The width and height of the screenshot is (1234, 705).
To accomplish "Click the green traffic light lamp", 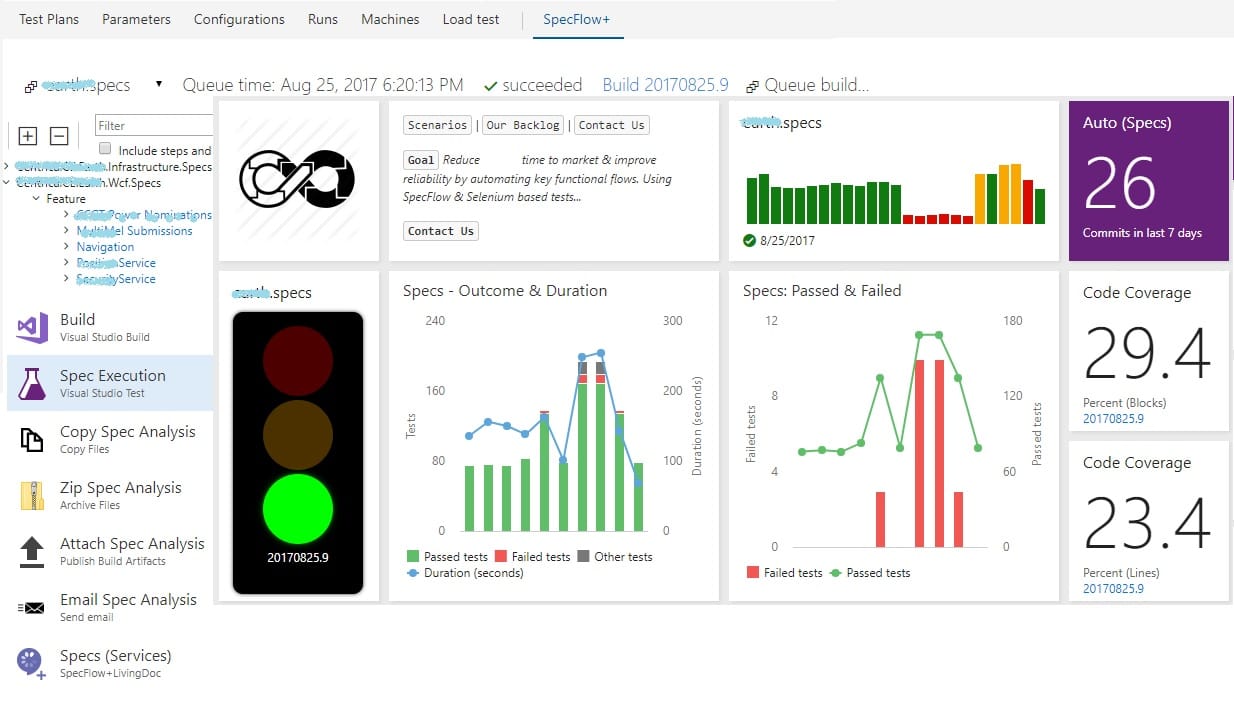I will click(298, 508).
